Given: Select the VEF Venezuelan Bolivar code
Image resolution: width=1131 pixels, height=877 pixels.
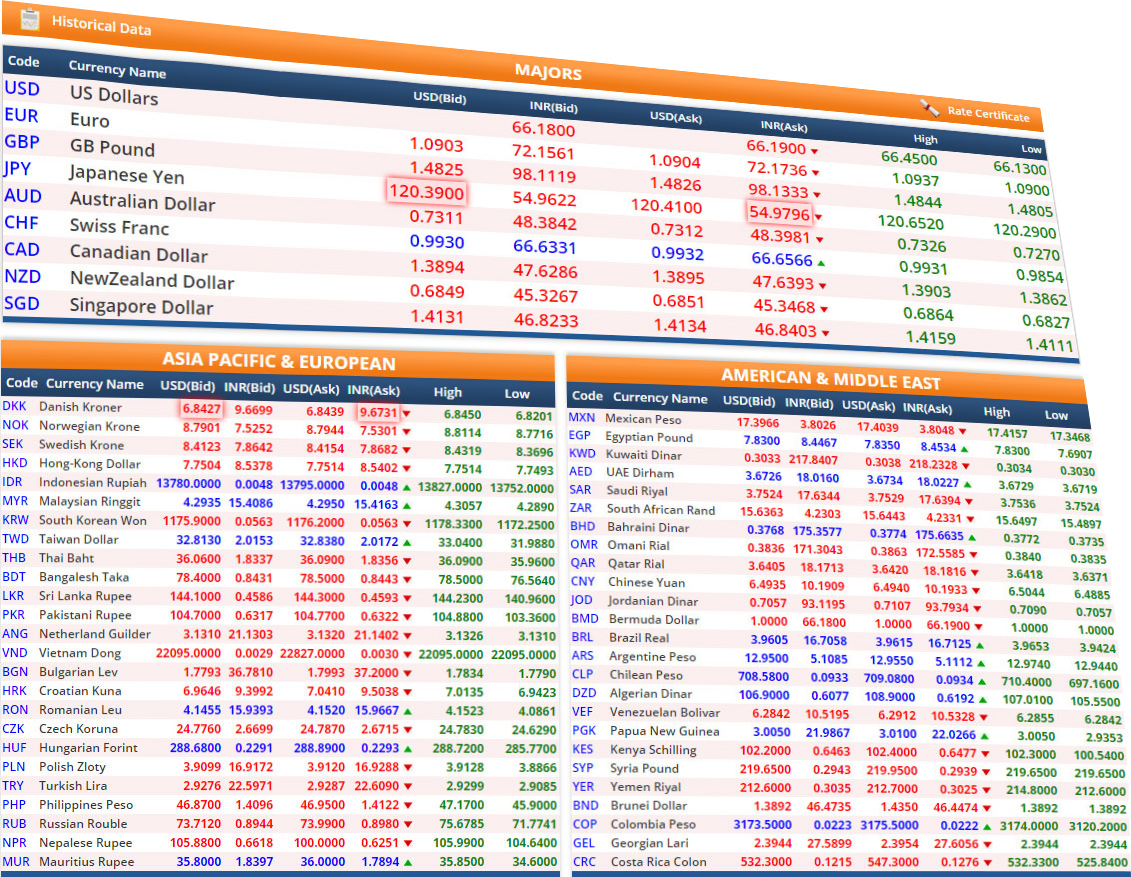Looking at the screenshot, I should [583, 712].
